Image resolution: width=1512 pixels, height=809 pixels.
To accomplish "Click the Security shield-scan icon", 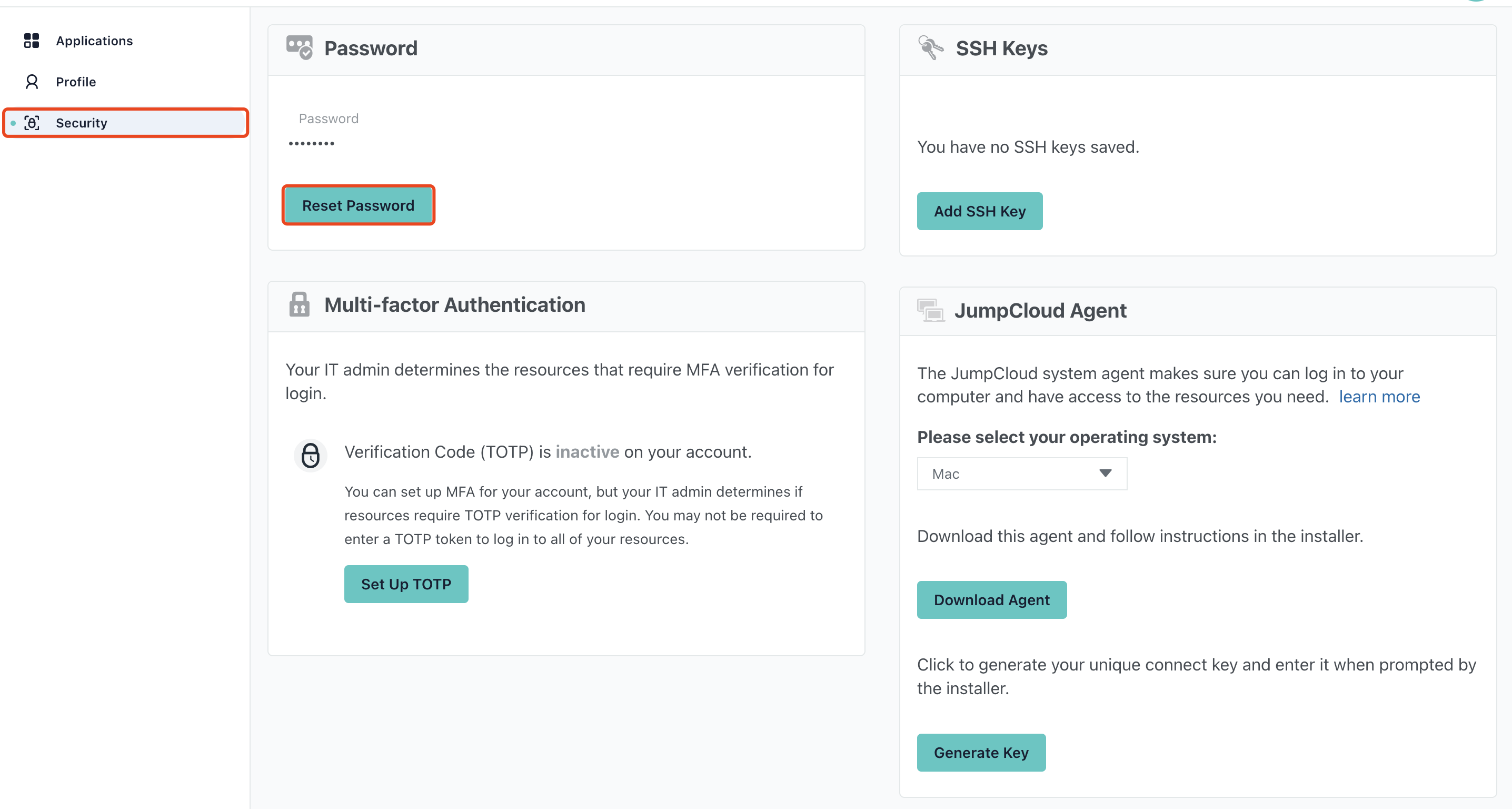I will [32, 123].
